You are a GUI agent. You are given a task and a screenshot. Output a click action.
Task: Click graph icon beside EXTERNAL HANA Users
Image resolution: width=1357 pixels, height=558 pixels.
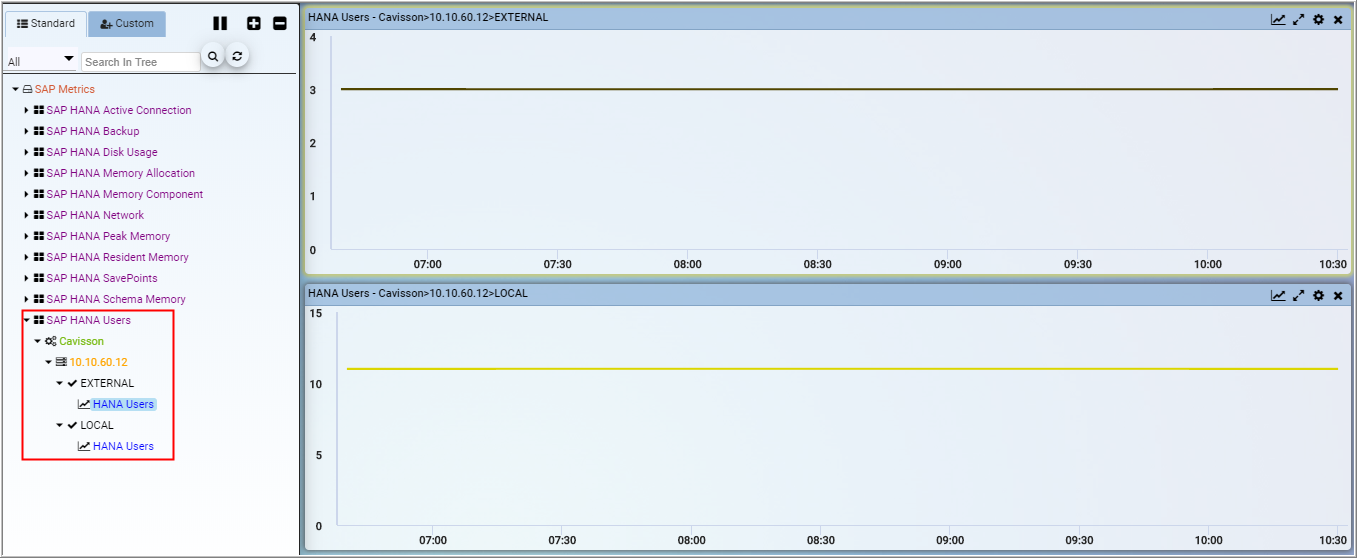tap(84, 405)
